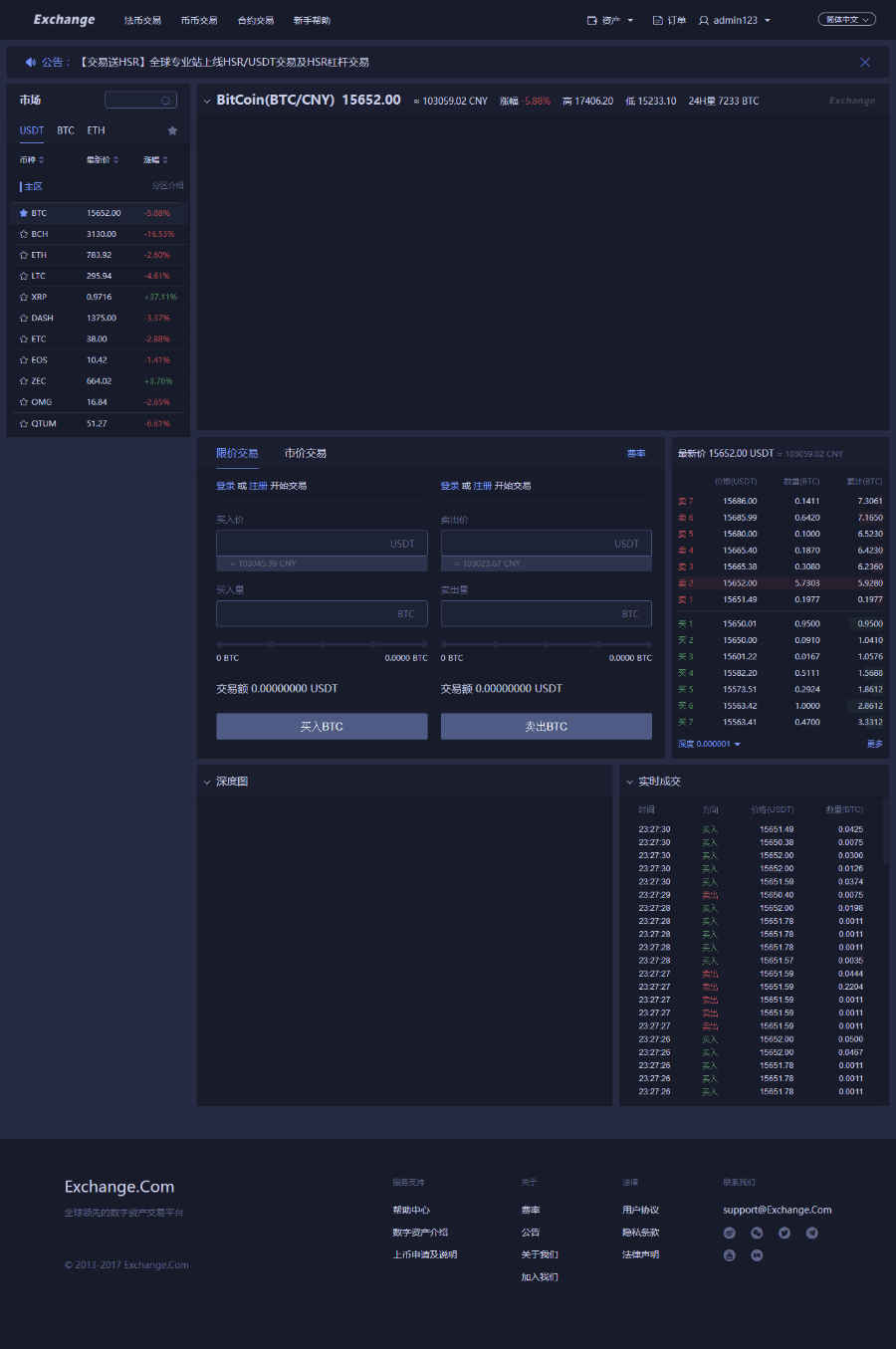
Task: Select the BTC market tab
Action: [66, 130]
